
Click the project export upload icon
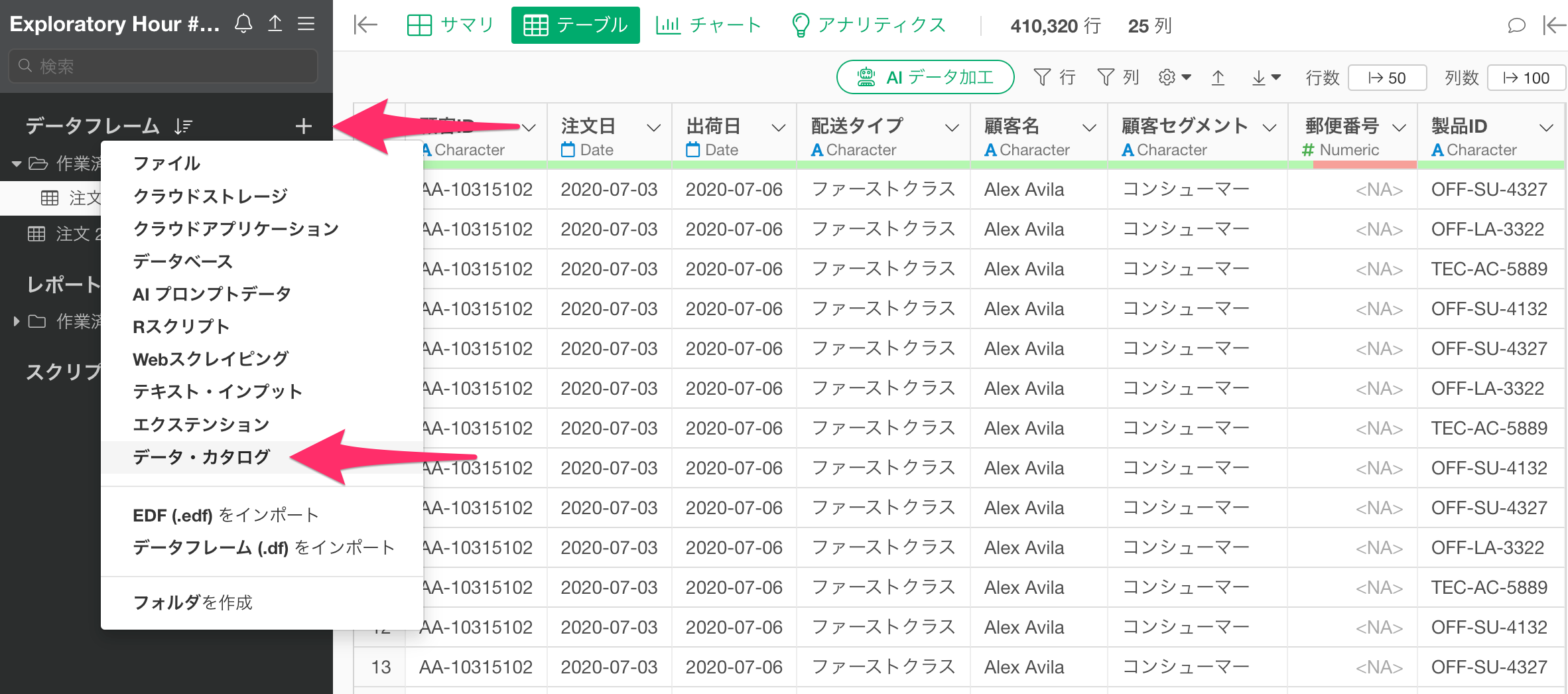click(x=275, y=24)
